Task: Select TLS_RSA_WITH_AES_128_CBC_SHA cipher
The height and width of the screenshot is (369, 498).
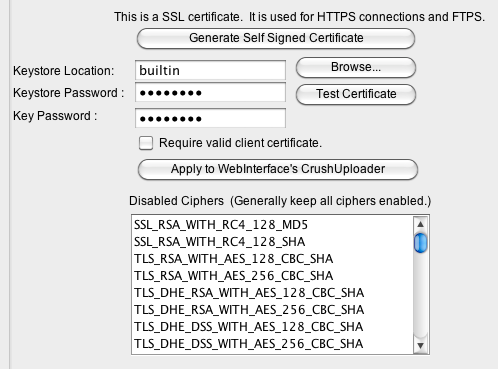Action: click(x=272, y=259)
